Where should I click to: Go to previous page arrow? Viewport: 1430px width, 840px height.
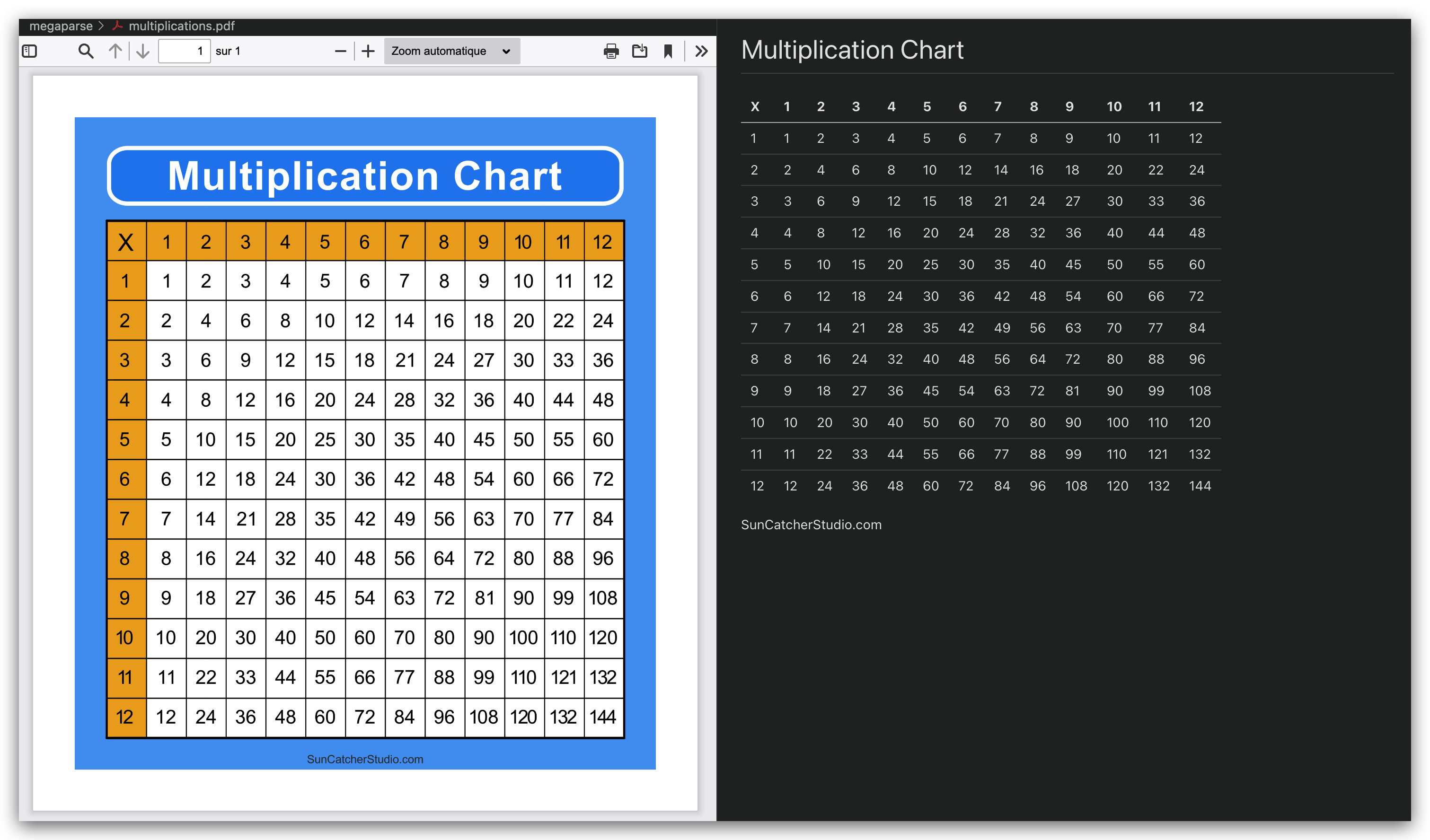pyautogui.click(x=115, y=52)
